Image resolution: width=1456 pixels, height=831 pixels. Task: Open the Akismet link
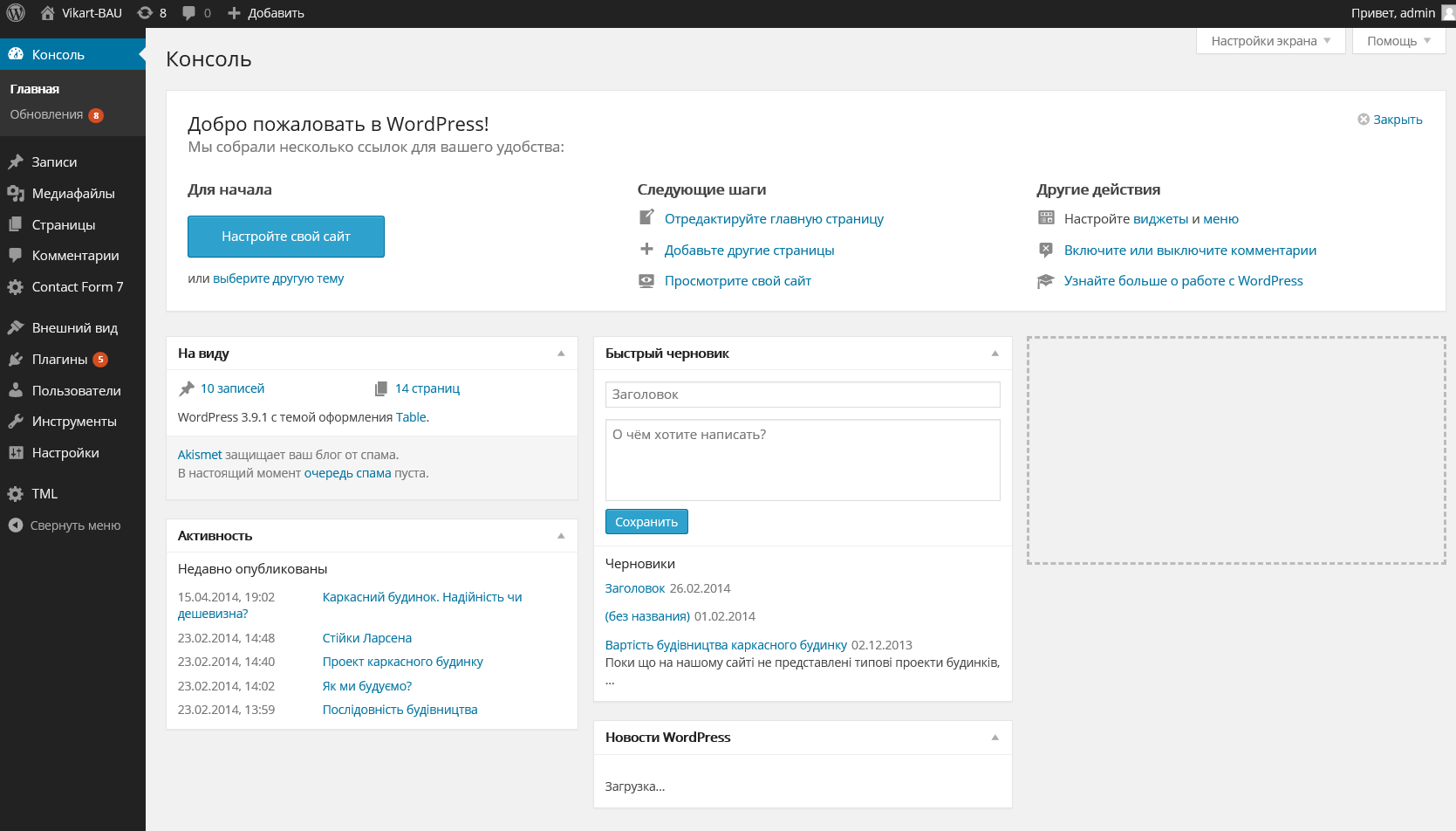[x=200, y=455]
